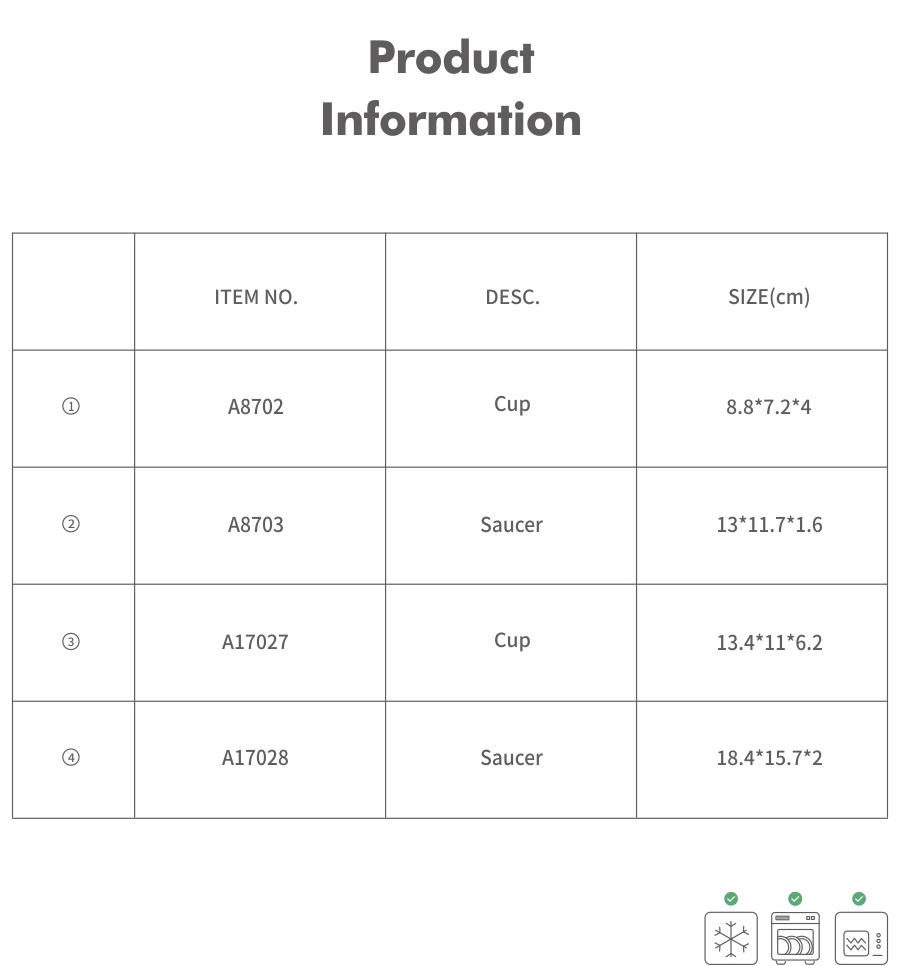This screenshot has height=966, width=900.
Task: Click item number A8702
Action: tap(256, 407)
